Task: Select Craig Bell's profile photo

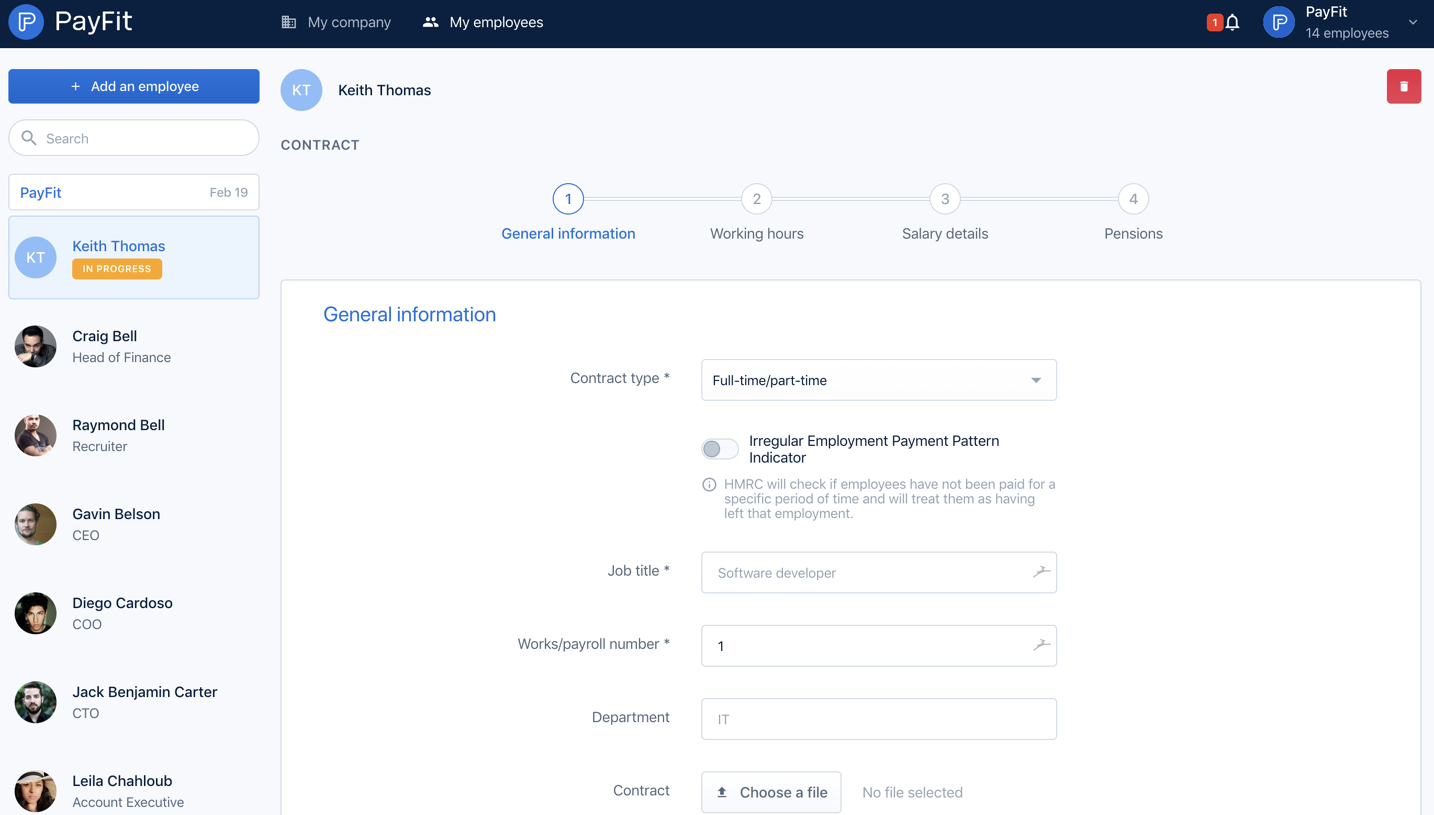Action: 35,346
